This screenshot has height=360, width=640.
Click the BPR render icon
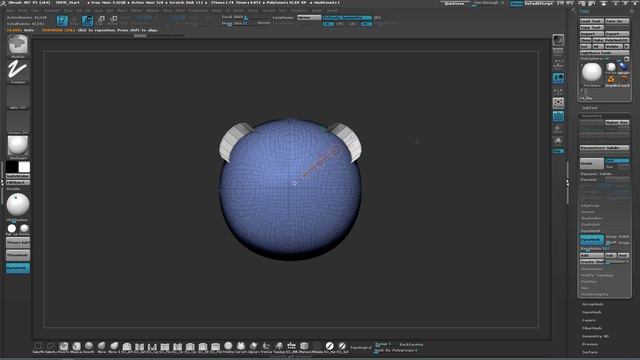[x=558, y=40]
